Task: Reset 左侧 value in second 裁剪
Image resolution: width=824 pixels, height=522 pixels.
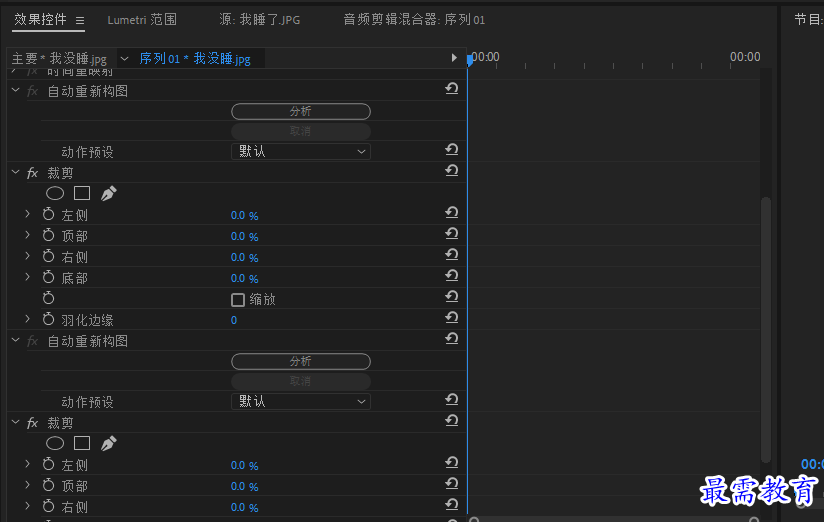Action: tap(451, 463)
